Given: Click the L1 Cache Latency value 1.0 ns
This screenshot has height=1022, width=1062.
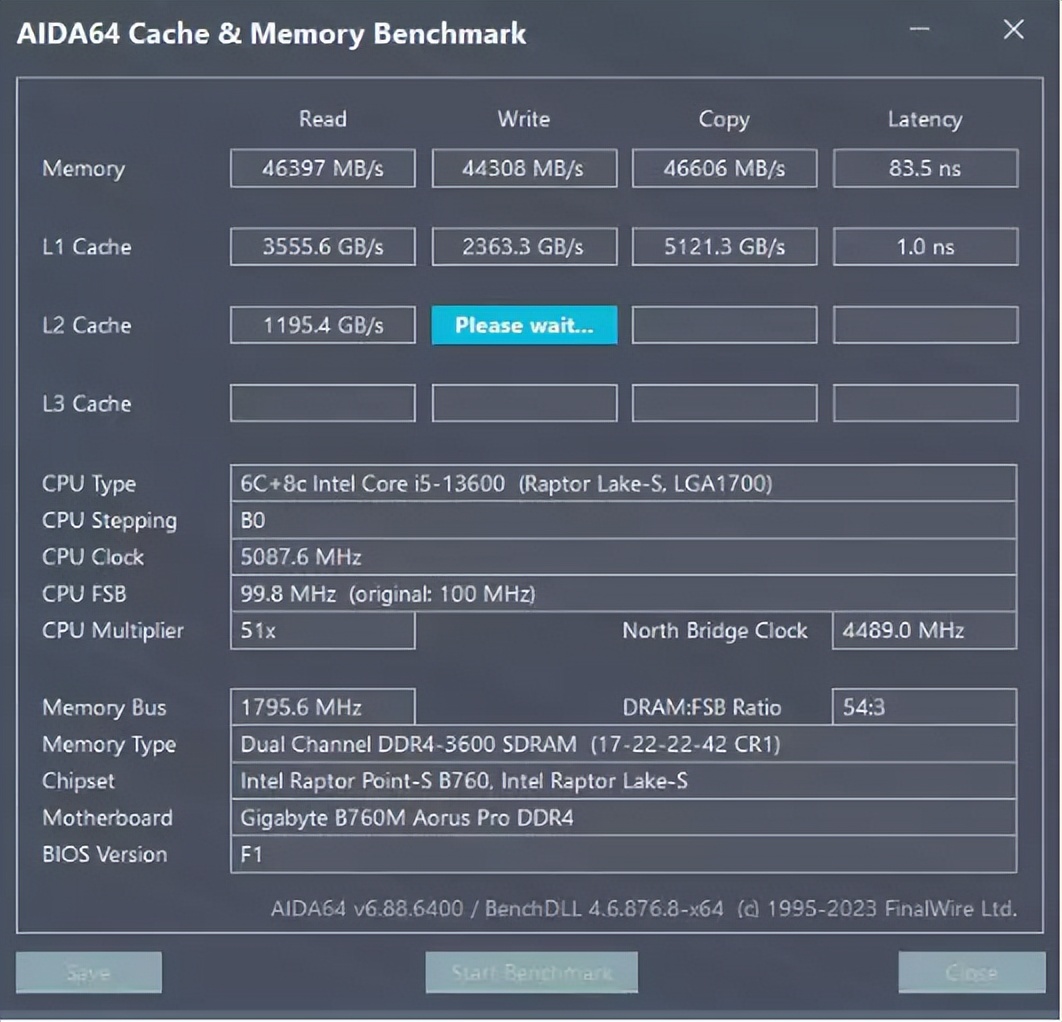Looking at the screenshot, I should click(923, 246).
